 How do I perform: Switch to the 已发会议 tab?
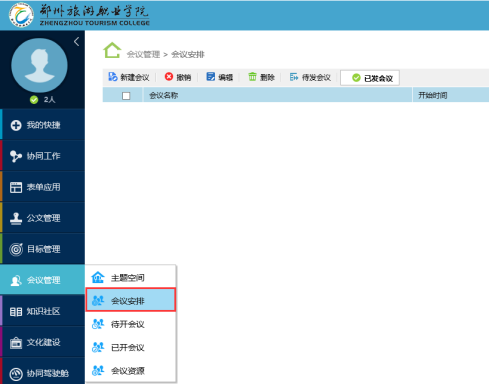370,78
